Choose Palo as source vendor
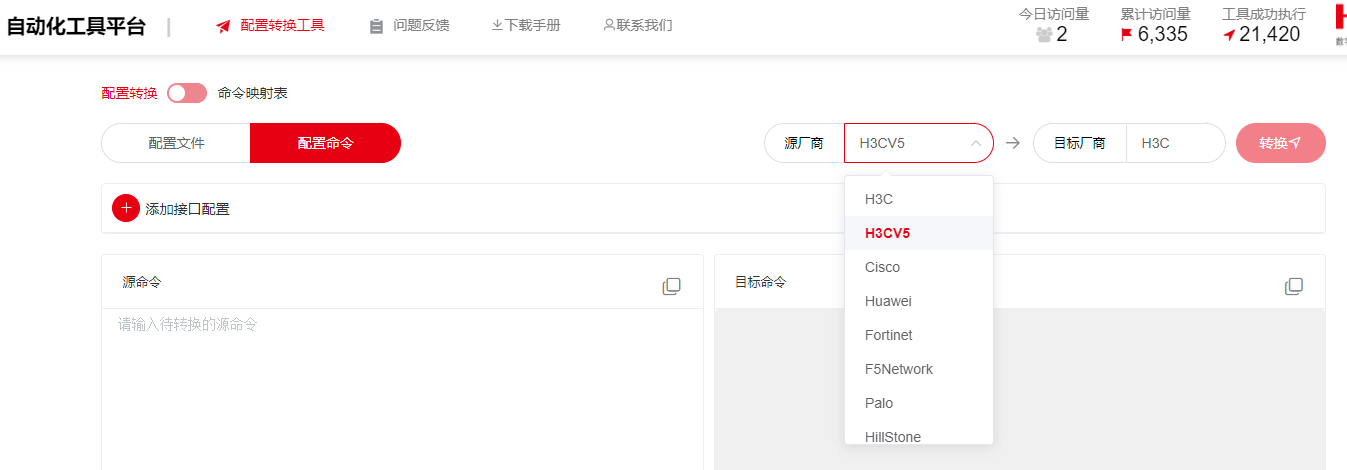1347x470 pixels. click(x=919, y=403)
